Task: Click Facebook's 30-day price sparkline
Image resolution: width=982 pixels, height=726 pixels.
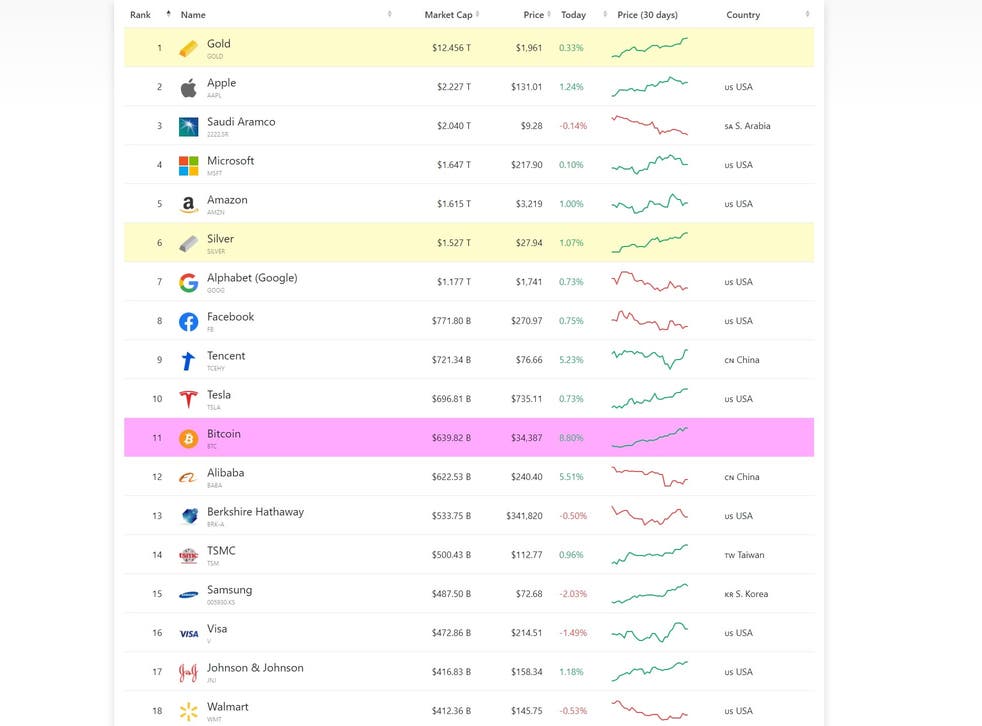Action: [x=649, y=320]
